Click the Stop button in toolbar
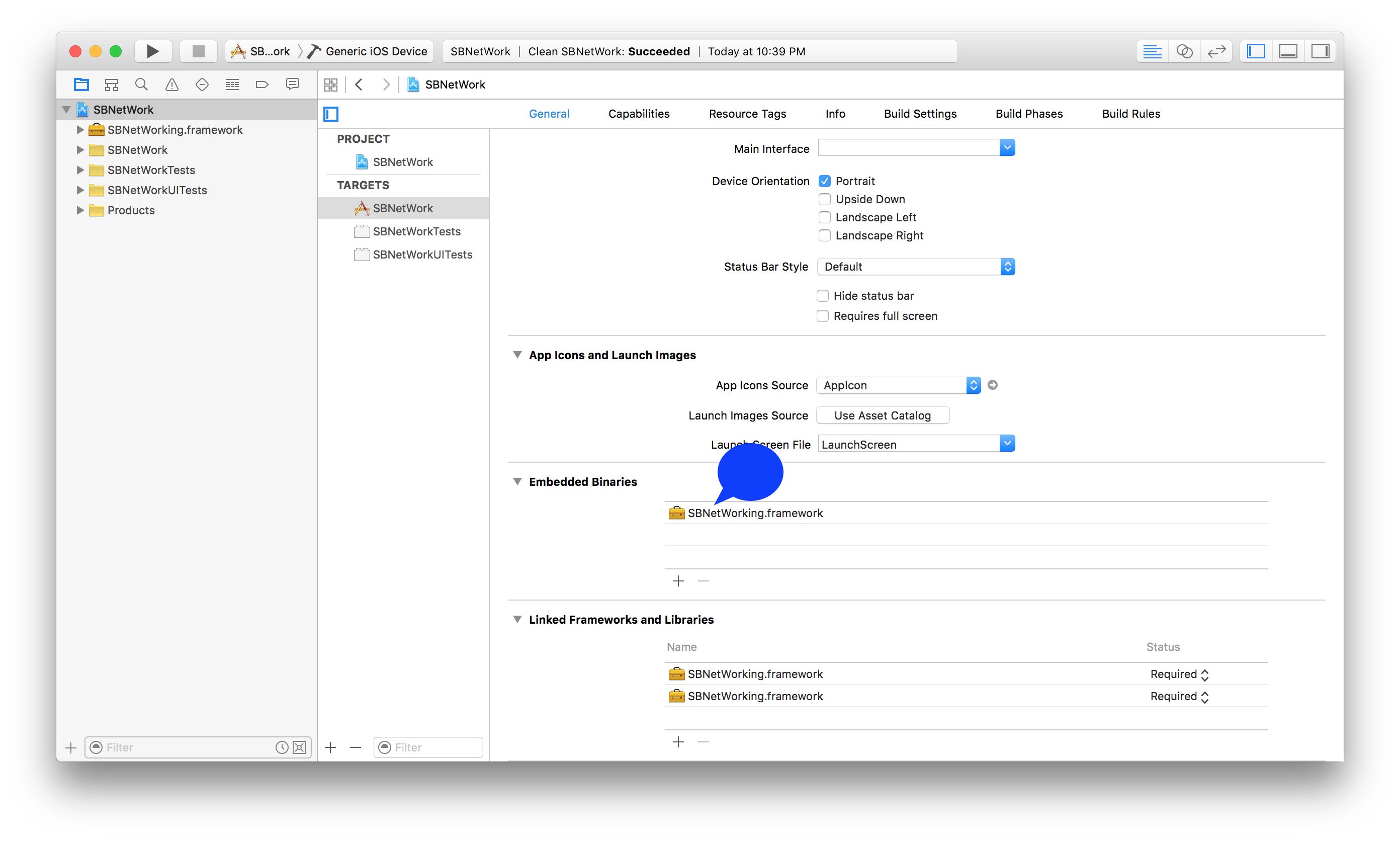The height and width of the screenshot is (842, 1400). pyautogui.click(x=196, y=51)
